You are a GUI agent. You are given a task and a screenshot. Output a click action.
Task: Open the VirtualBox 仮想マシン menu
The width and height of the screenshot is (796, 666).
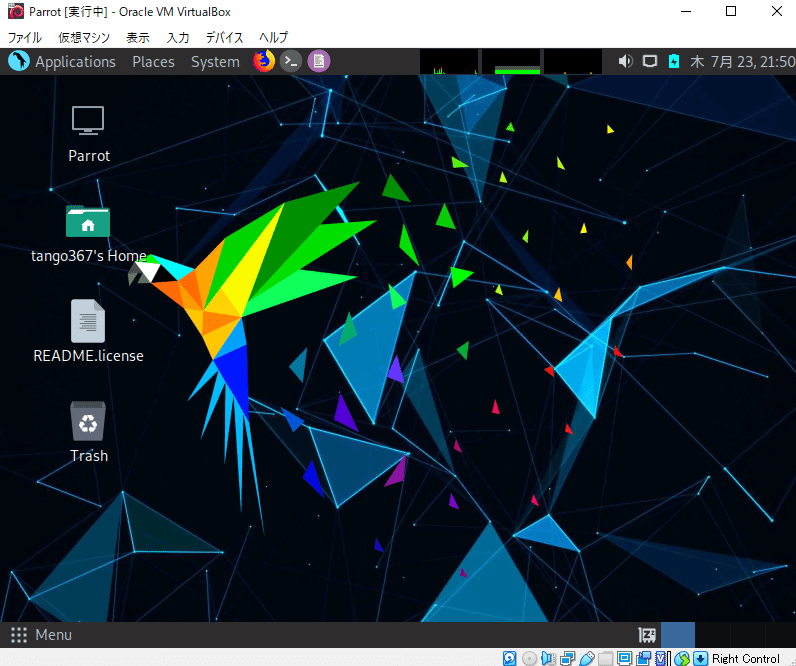(x=84, y=38)
